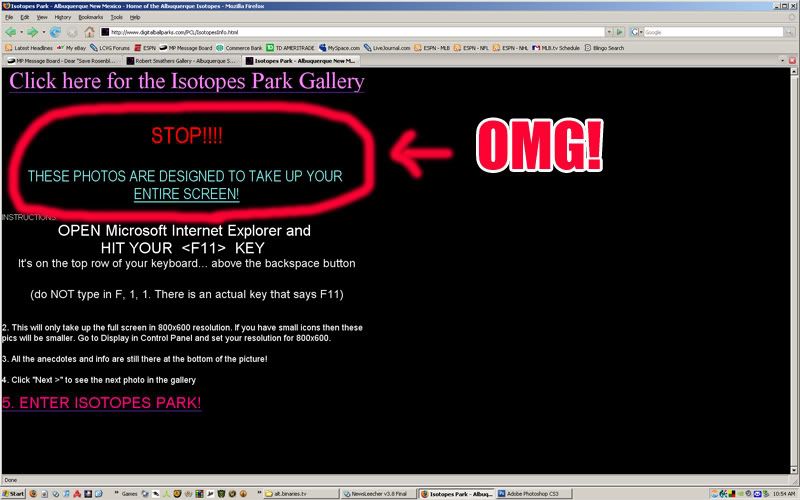
Task: Open the Google search engine dropdown
Action: (x=637, y=32)
